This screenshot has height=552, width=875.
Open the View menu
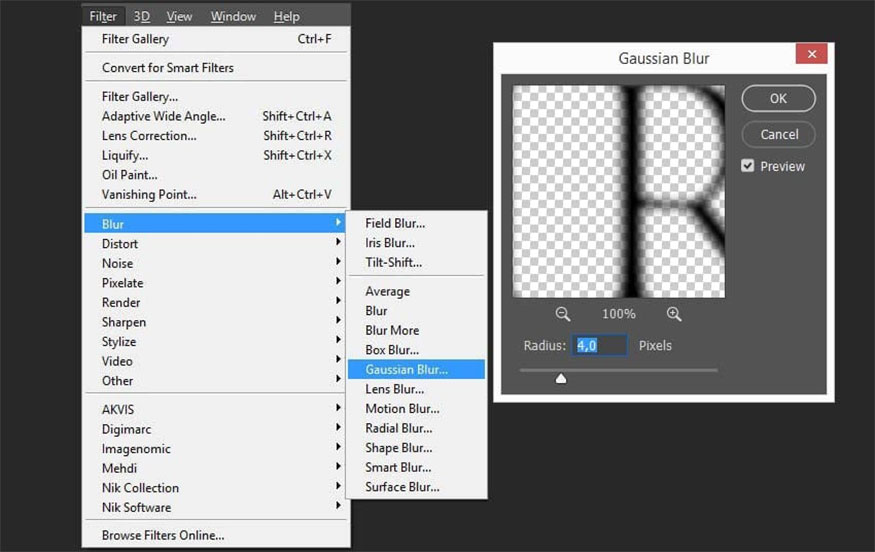pos(179,16)
